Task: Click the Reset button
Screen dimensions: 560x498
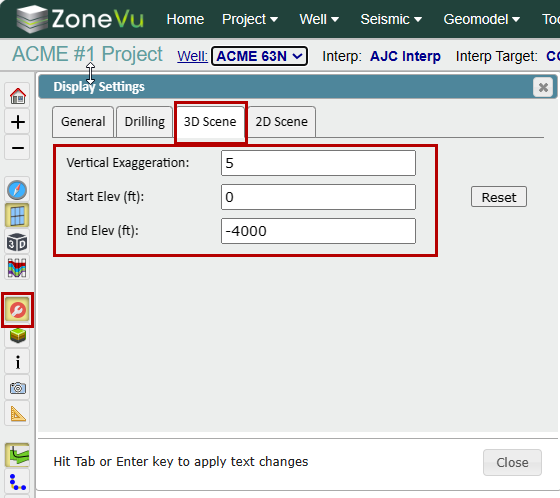Action: point(499,197)
